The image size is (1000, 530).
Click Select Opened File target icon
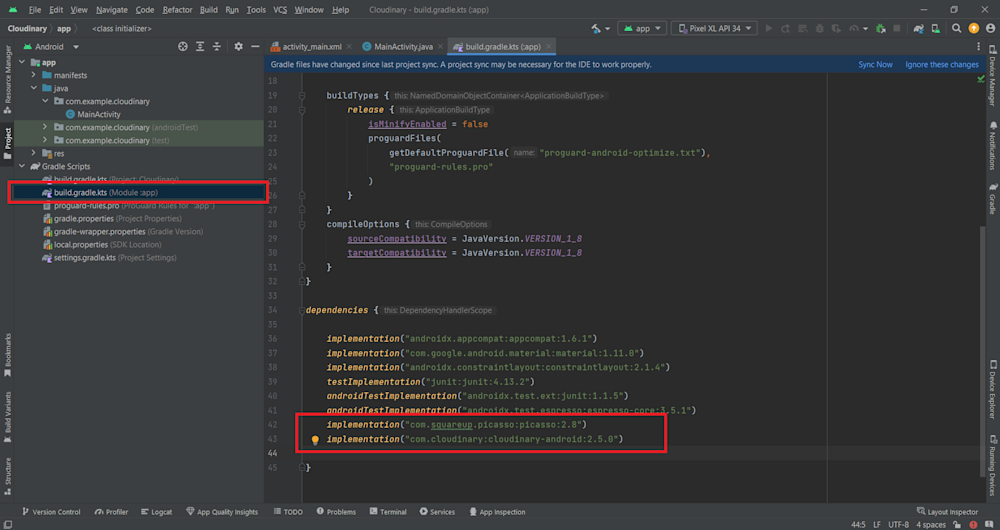click(183, 47)
